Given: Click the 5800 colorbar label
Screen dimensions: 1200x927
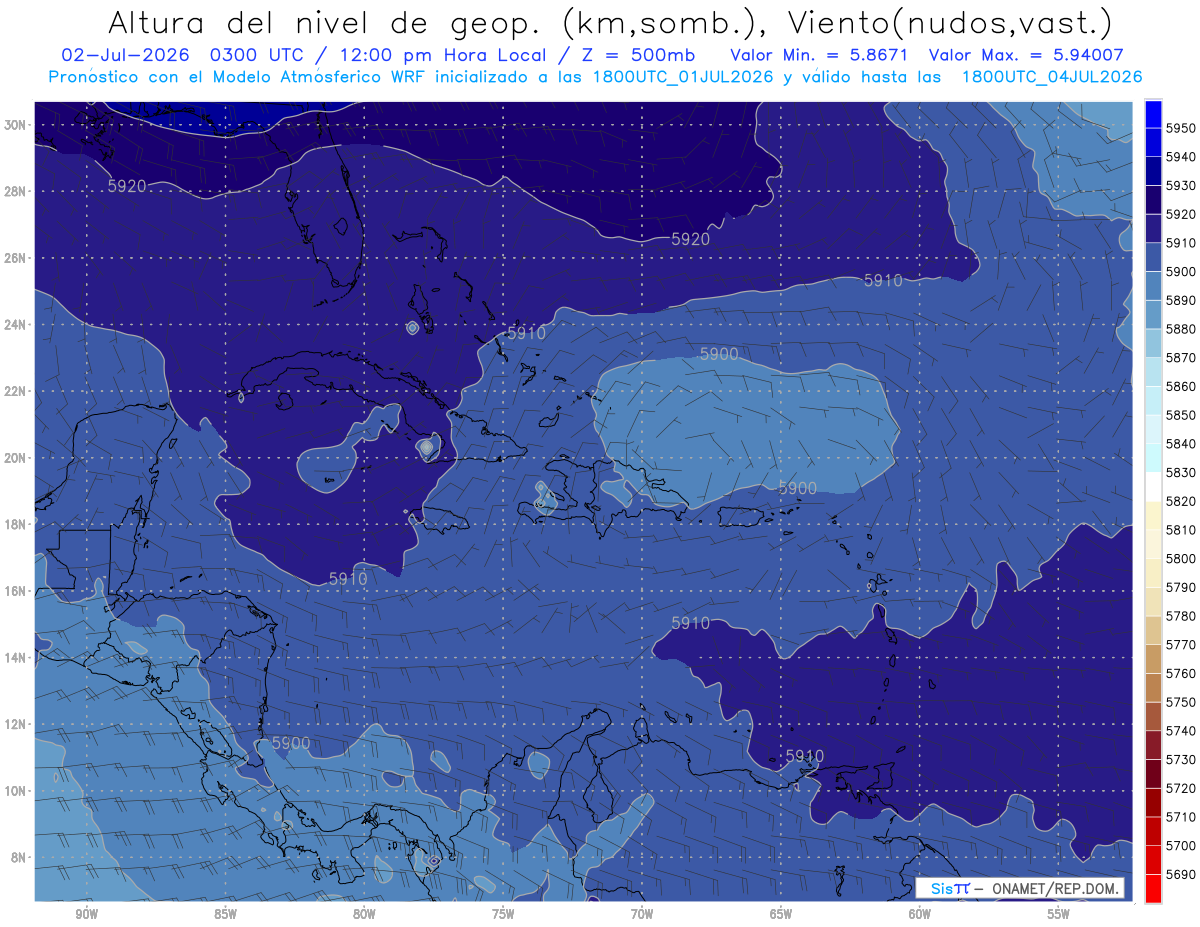Looking at the screenshot, I should 1181,558.
